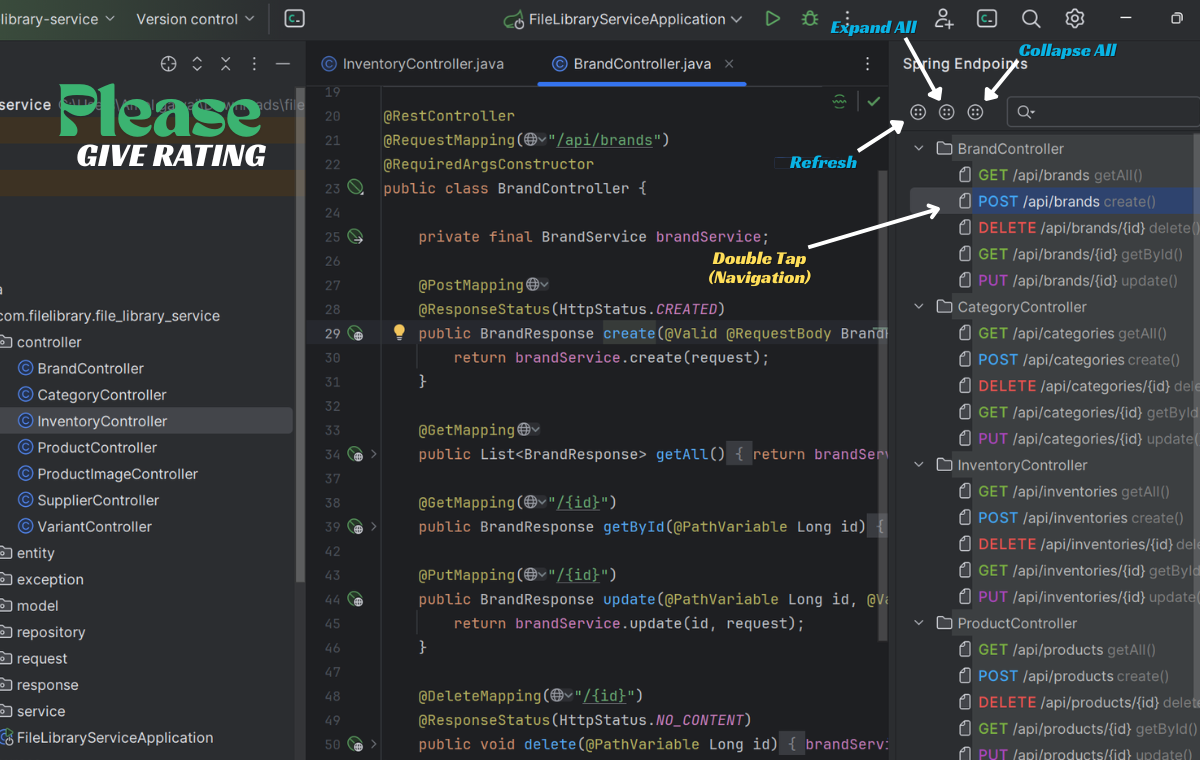Unfold the delete method on line 50
Screen dimensions: 1200x760
(374, 745)
